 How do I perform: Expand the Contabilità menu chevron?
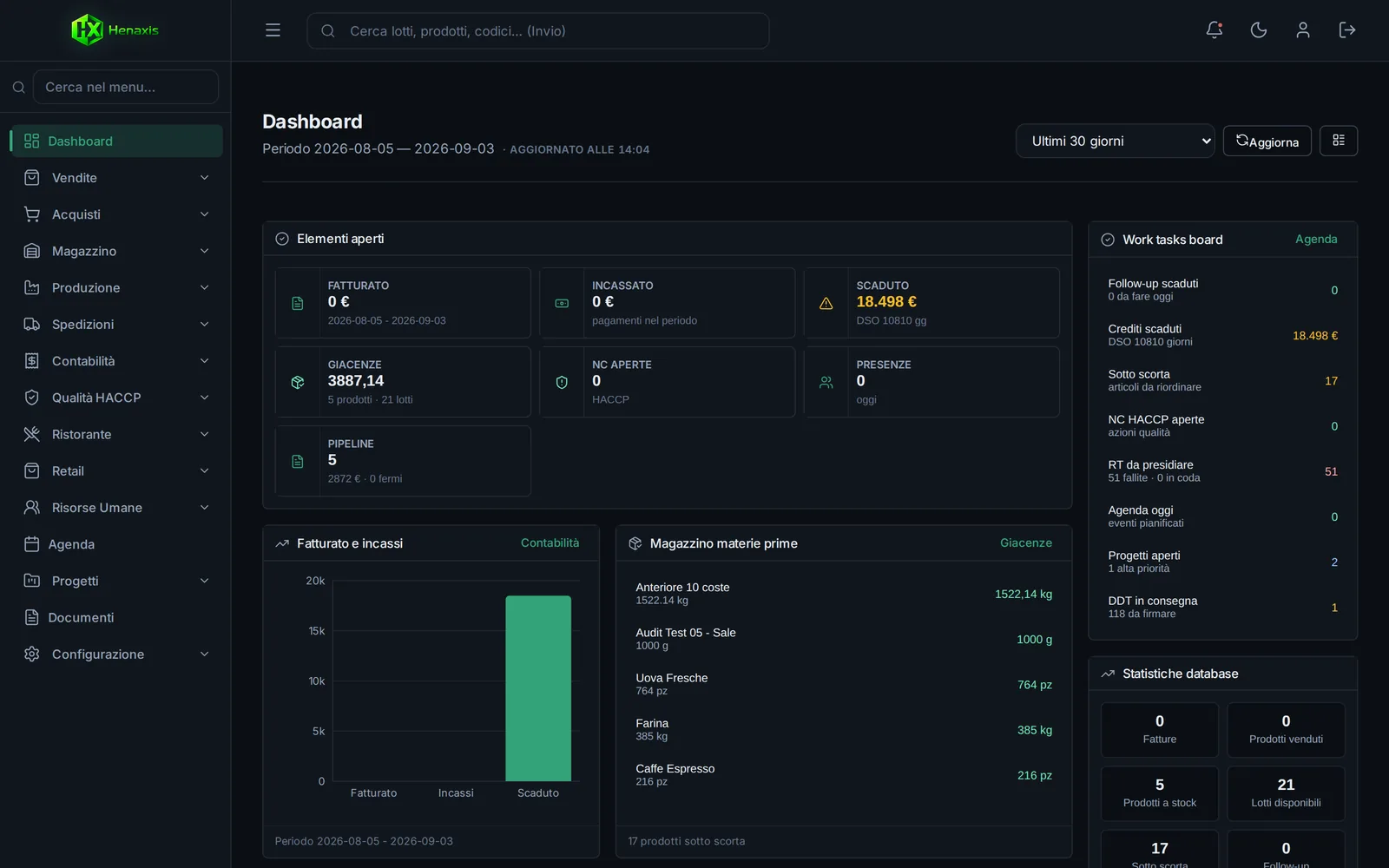[205, 361]
